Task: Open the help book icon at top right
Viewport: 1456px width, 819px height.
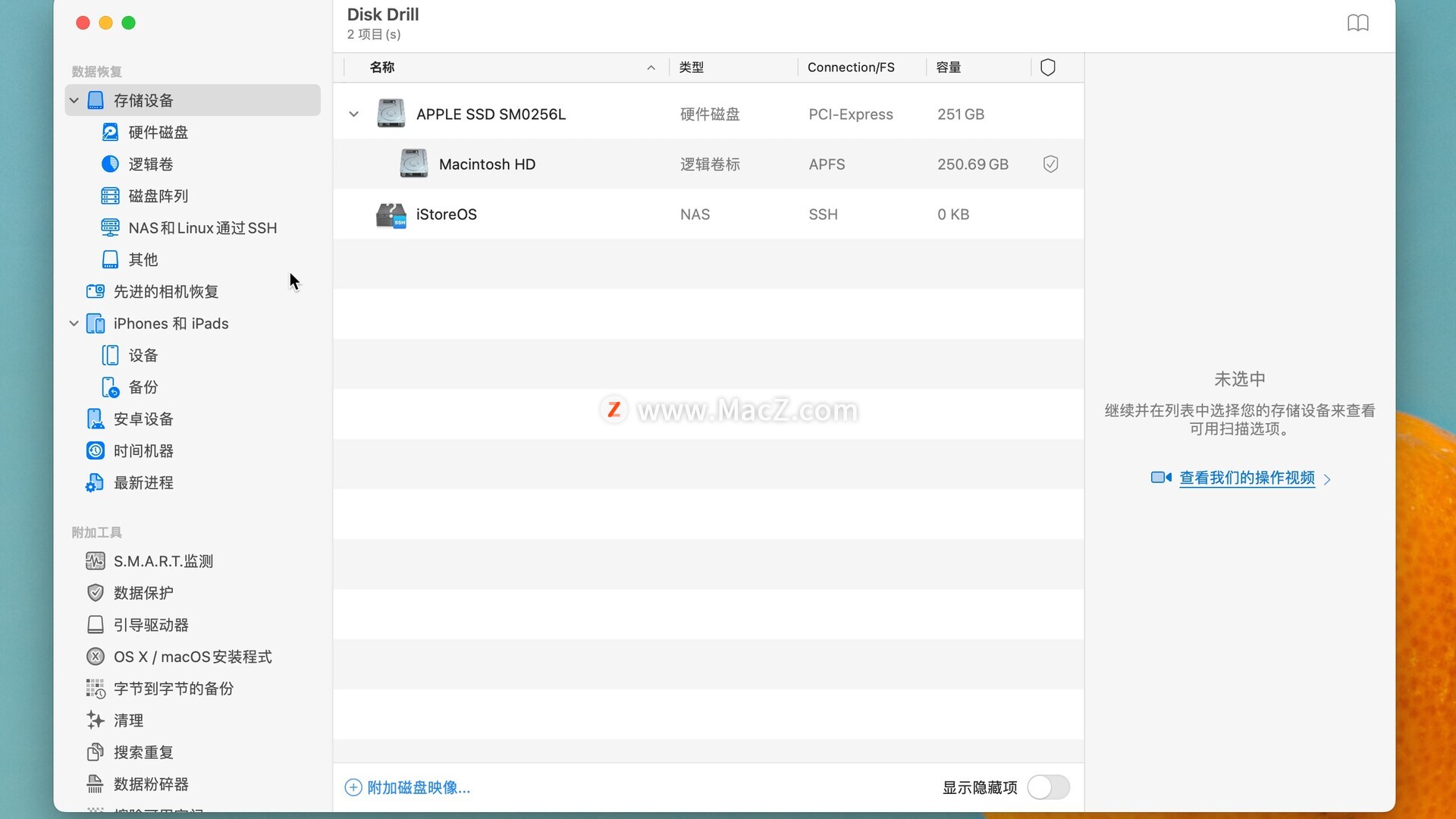Action: point(1357,23)
